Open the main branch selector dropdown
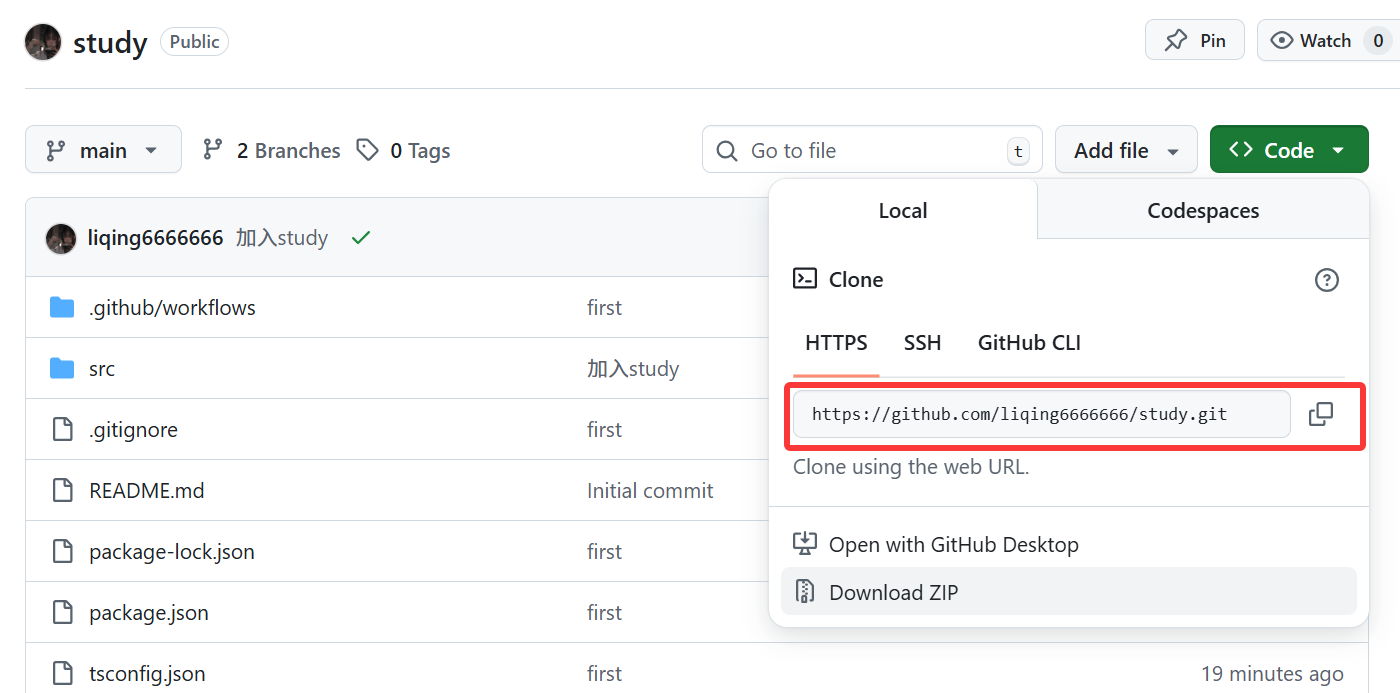Image resolution: width=1400 pixels, height=693 pixels. (103, 150)
